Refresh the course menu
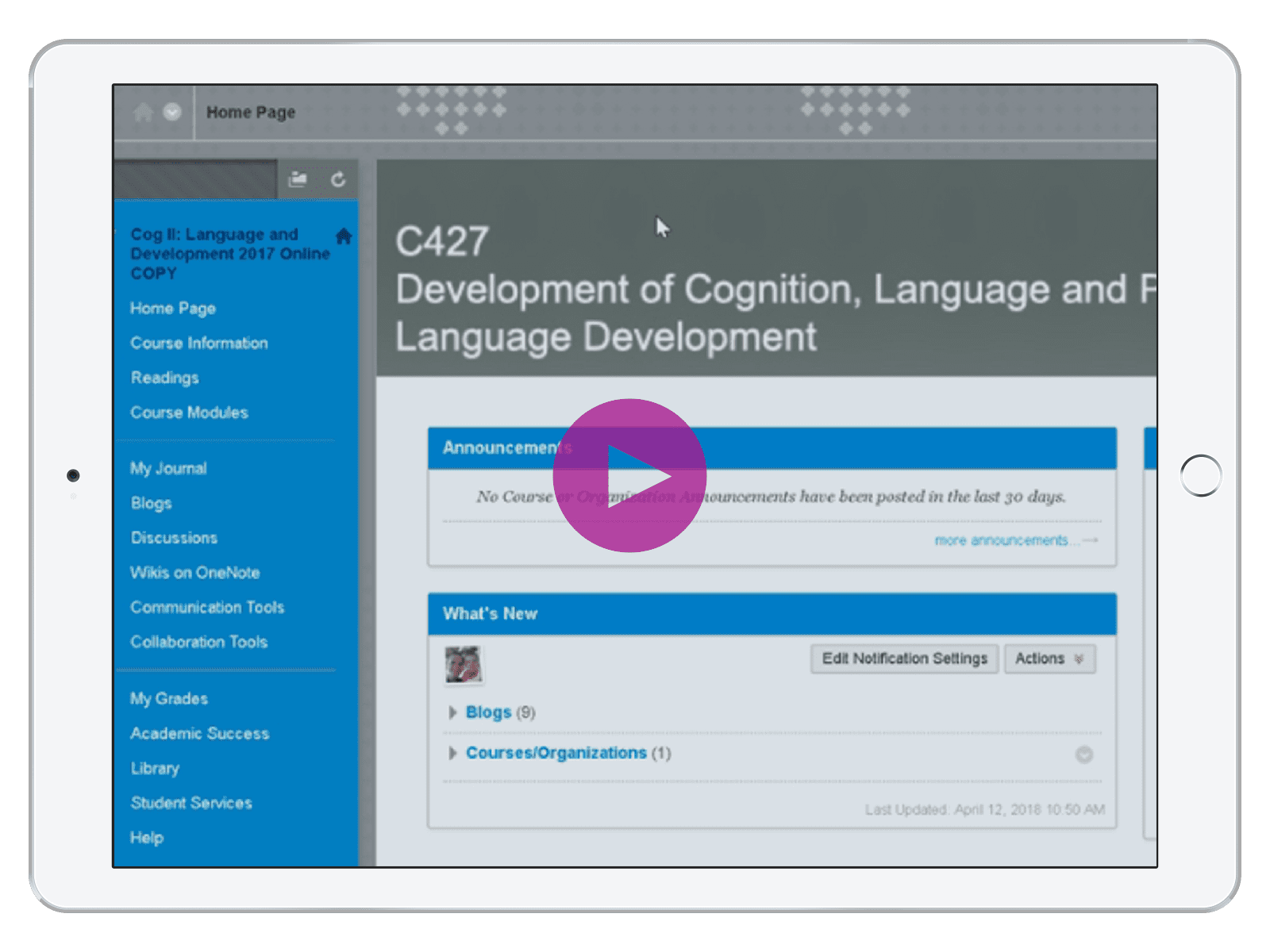The image size is (1270, 952). coord(338,179)
